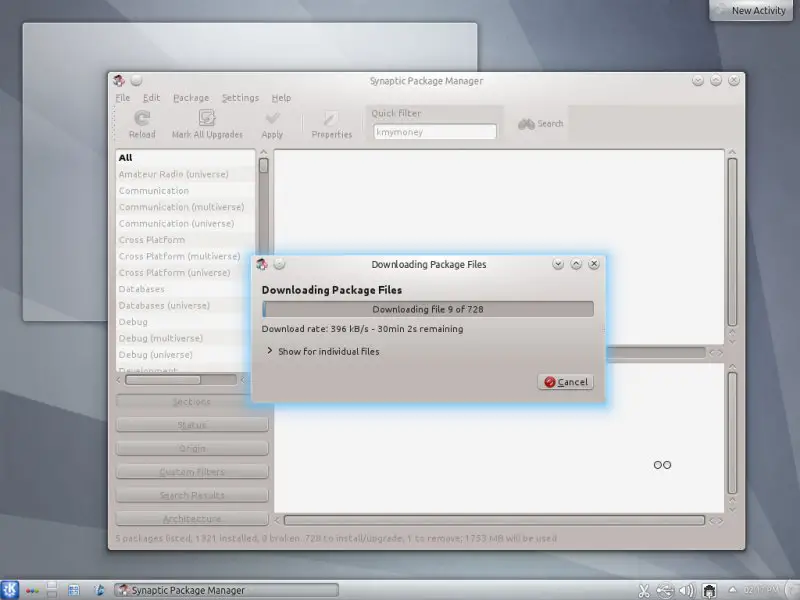
Task: Click Synaptic Package Manager taskbar entry
Action: point(226,590)
